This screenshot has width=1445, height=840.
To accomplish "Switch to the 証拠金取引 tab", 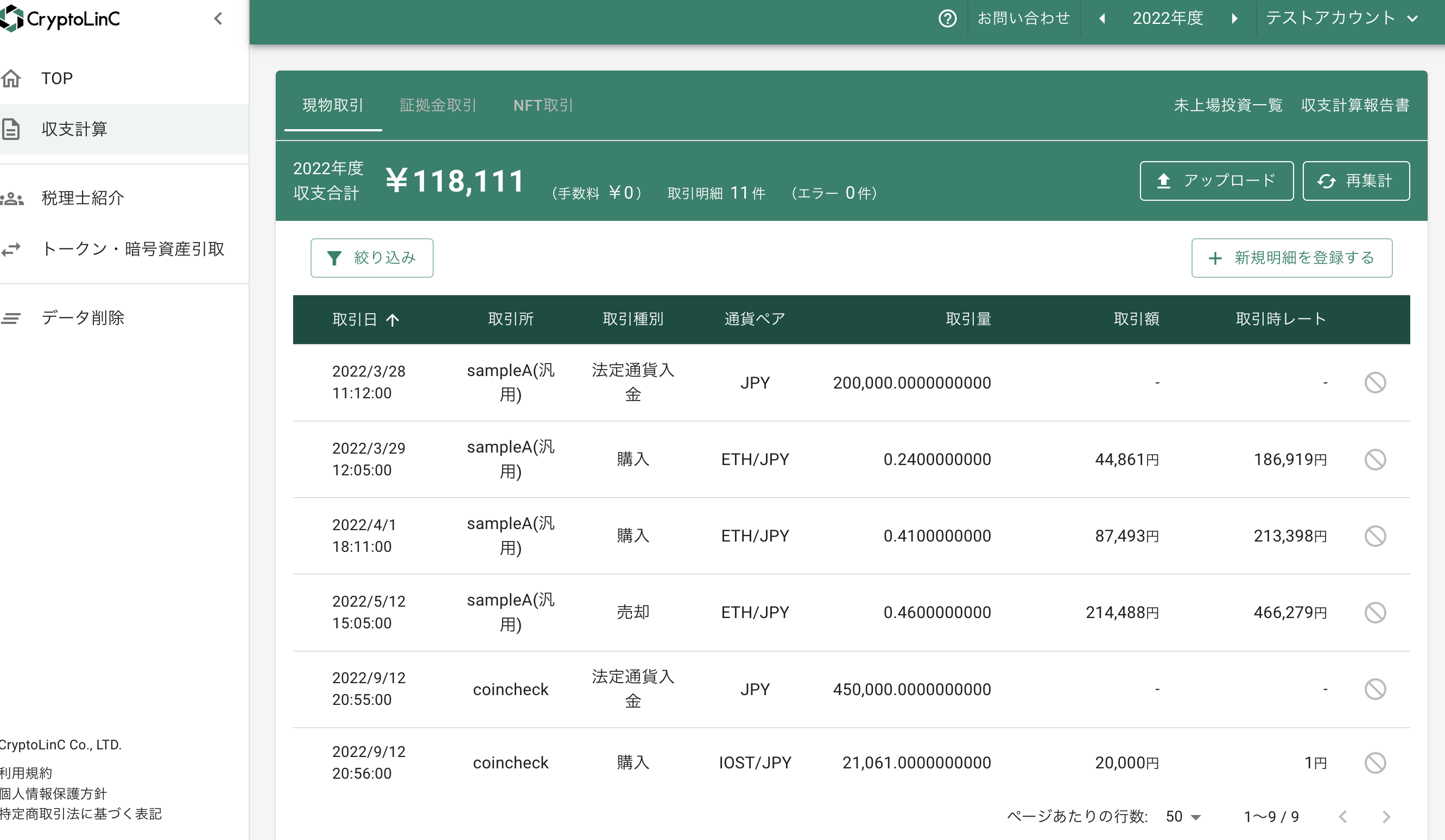I will 438,105.
